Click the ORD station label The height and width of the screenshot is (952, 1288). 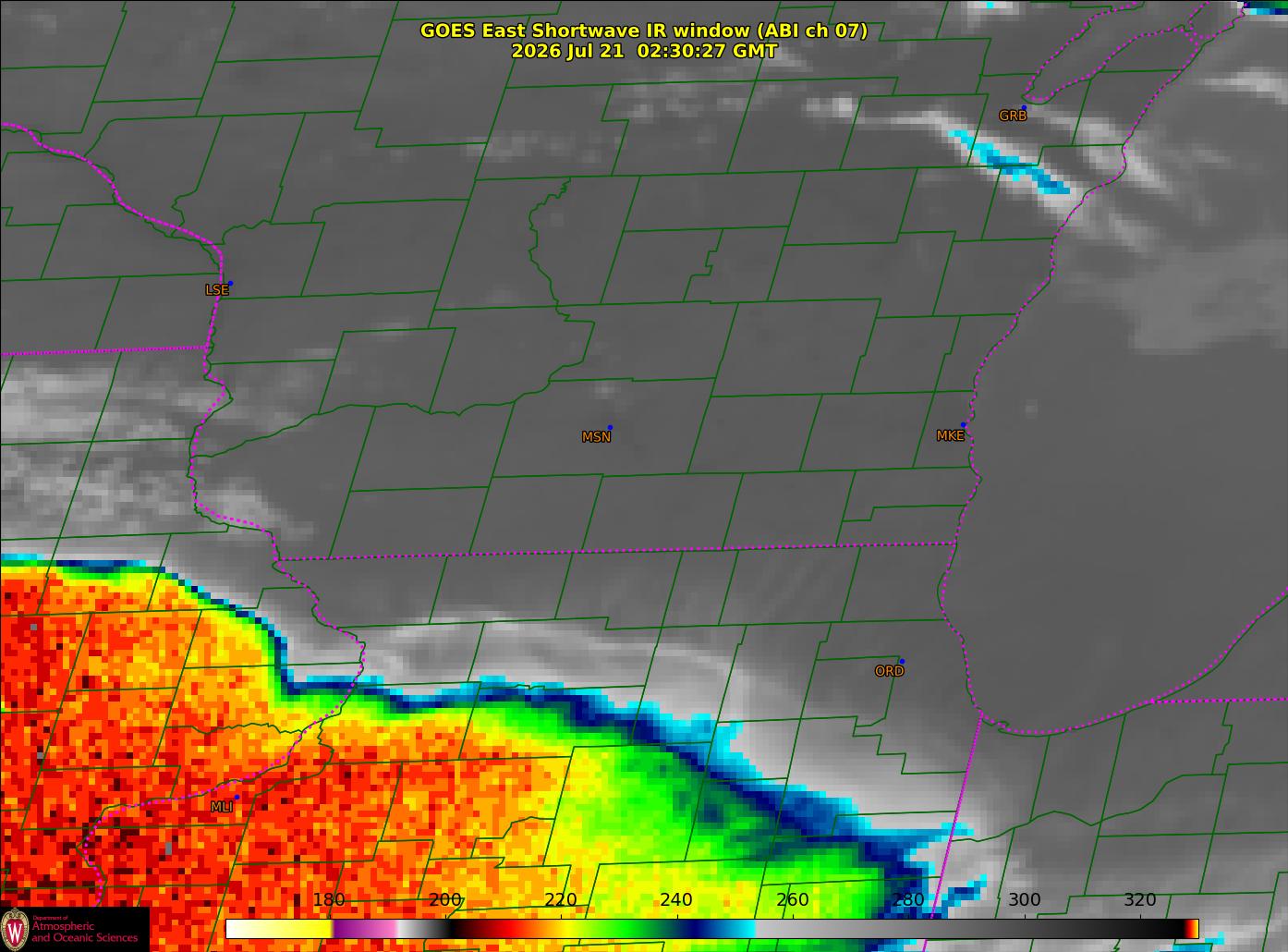[889, 672]
